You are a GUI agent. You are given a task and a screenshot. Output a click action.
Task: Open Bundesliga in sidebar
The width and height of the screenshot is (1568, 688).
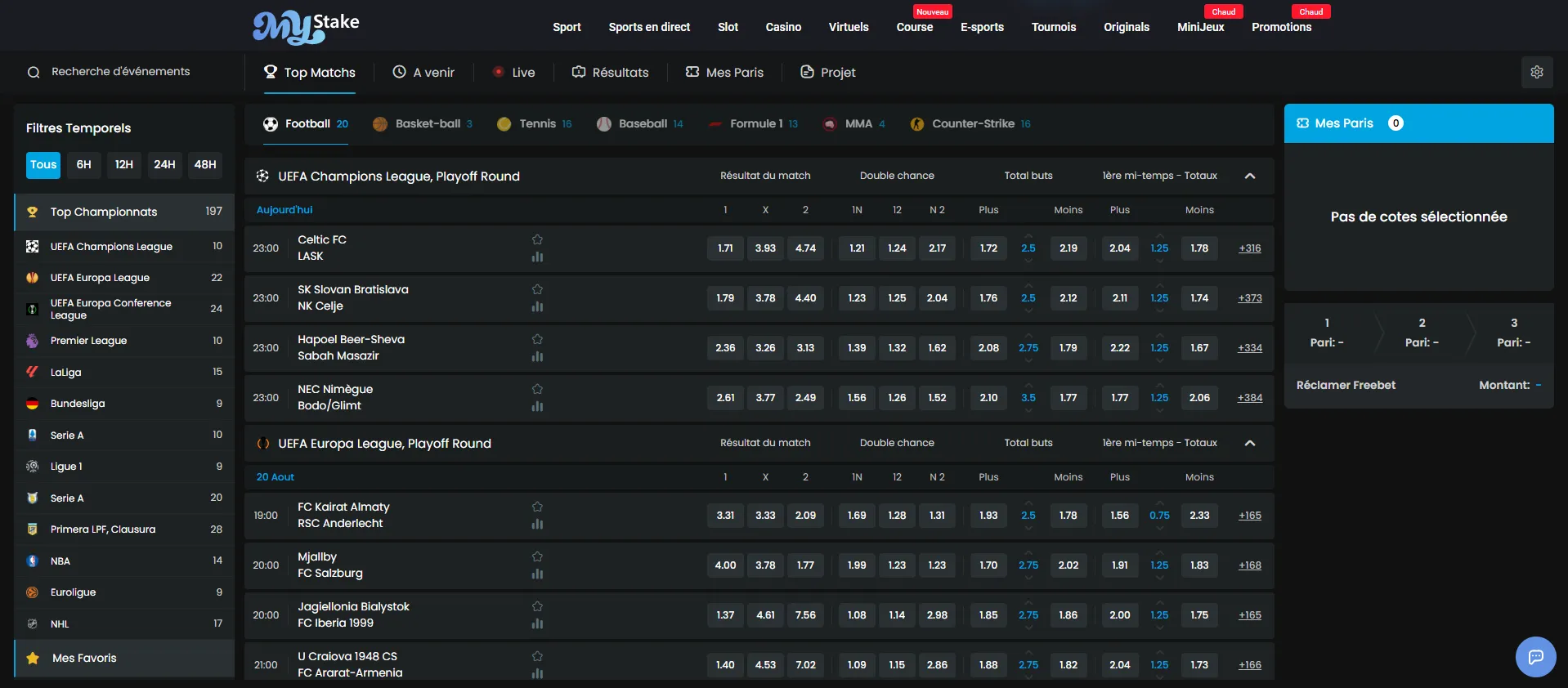pyautogui.click(x=124, y=404)
